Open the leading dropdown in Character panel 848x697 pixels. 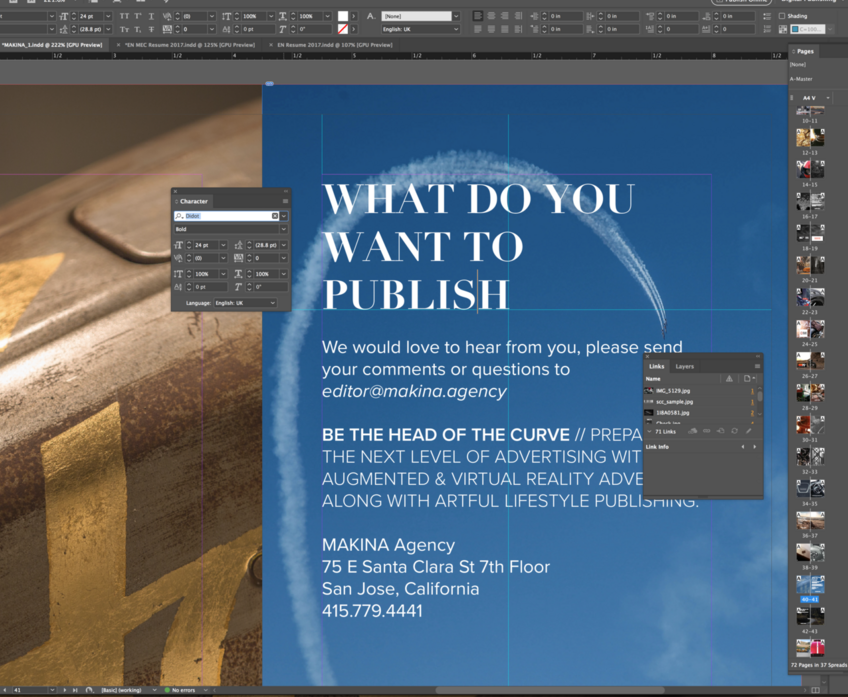284,245
